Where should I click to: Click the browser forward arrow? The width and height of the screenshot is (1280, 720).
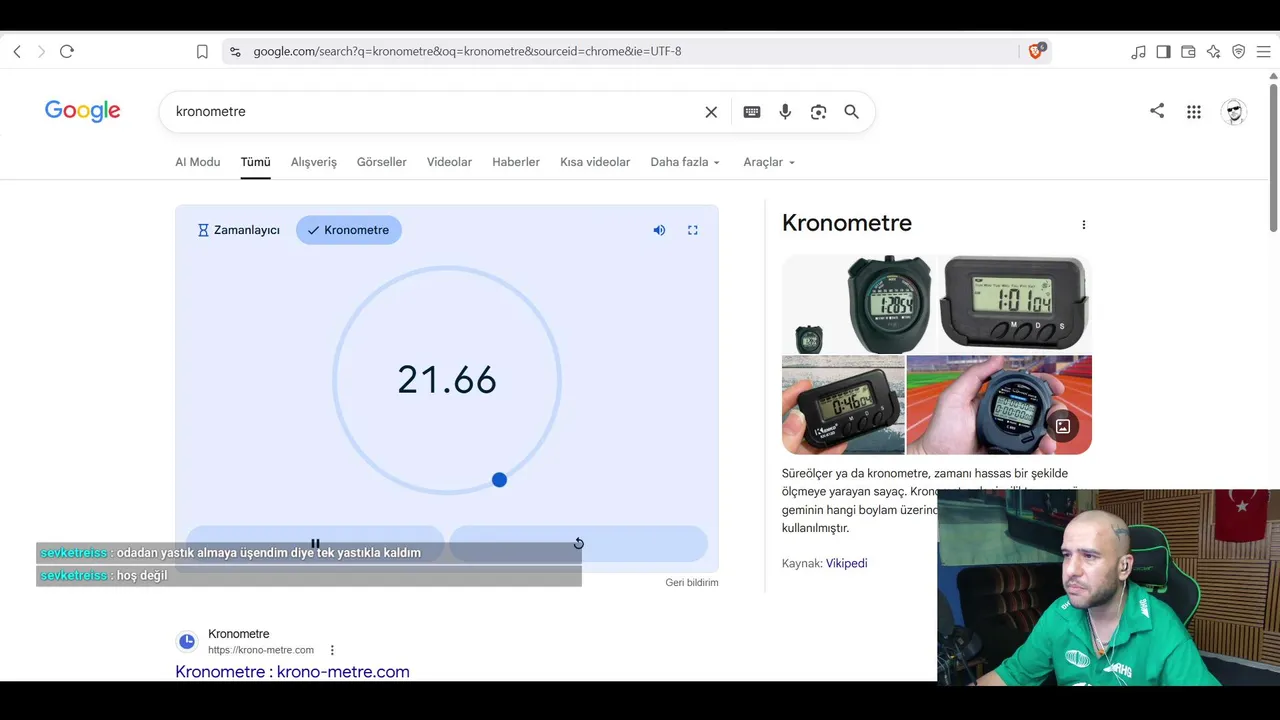(41, 51)
